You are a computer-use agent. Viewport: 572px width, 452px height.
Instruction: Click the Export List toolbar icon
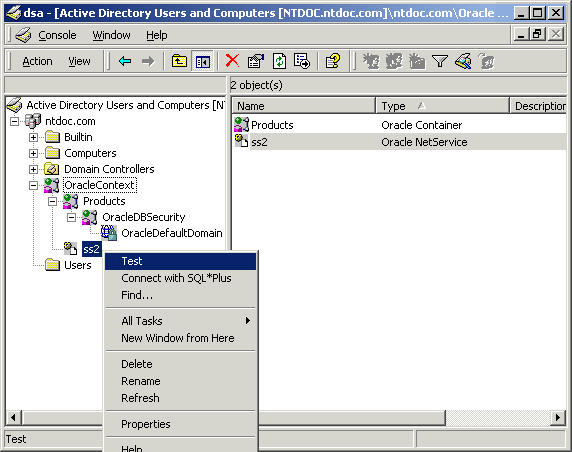click(x=302, y=61)
